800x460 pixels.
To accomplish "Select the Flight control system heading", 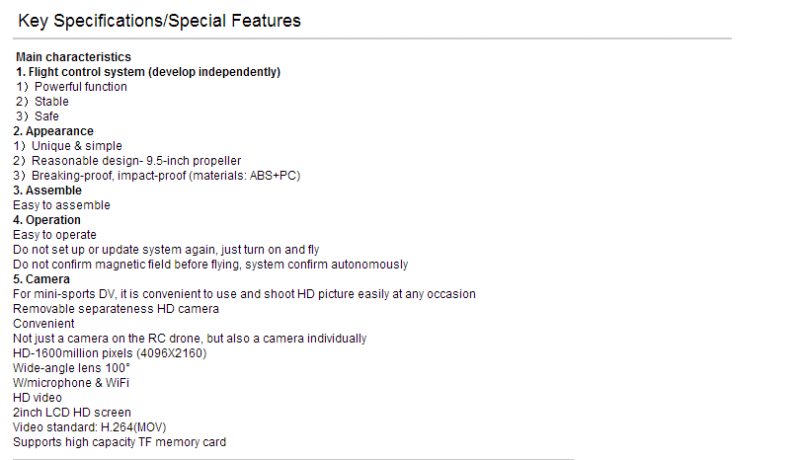I will tap(148, 72).
